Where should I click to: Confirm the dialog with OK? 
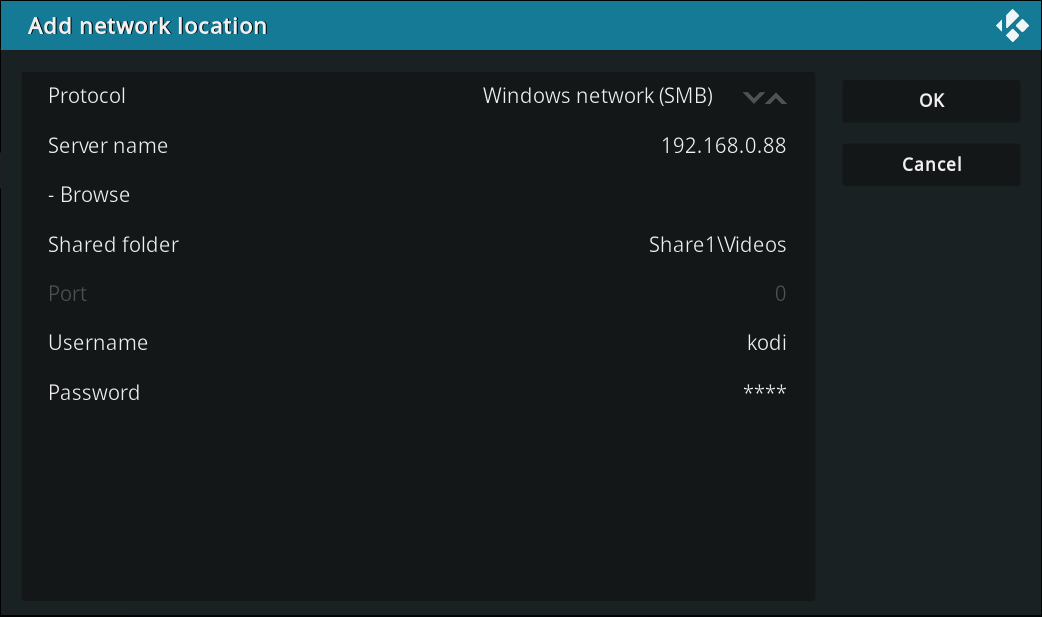coord(931,101)
